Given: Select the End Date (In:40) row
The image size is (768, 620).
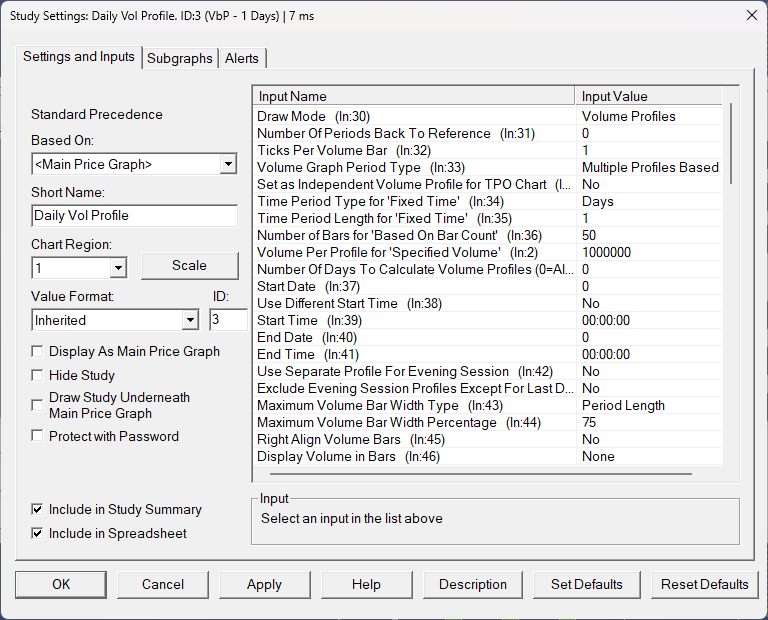Looking at the screenshot, I should pyautogui.click(x=487, y=337).
